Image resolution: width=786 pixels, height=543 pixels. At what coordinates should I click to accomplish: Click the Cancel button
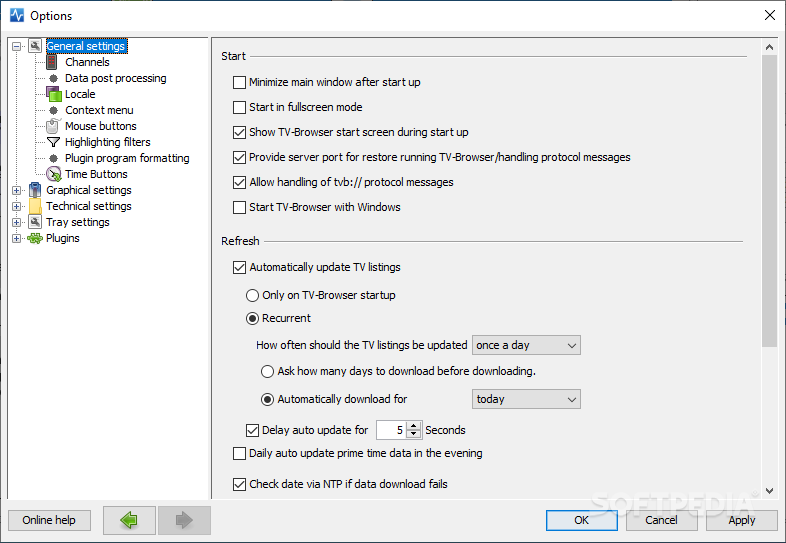661,520
